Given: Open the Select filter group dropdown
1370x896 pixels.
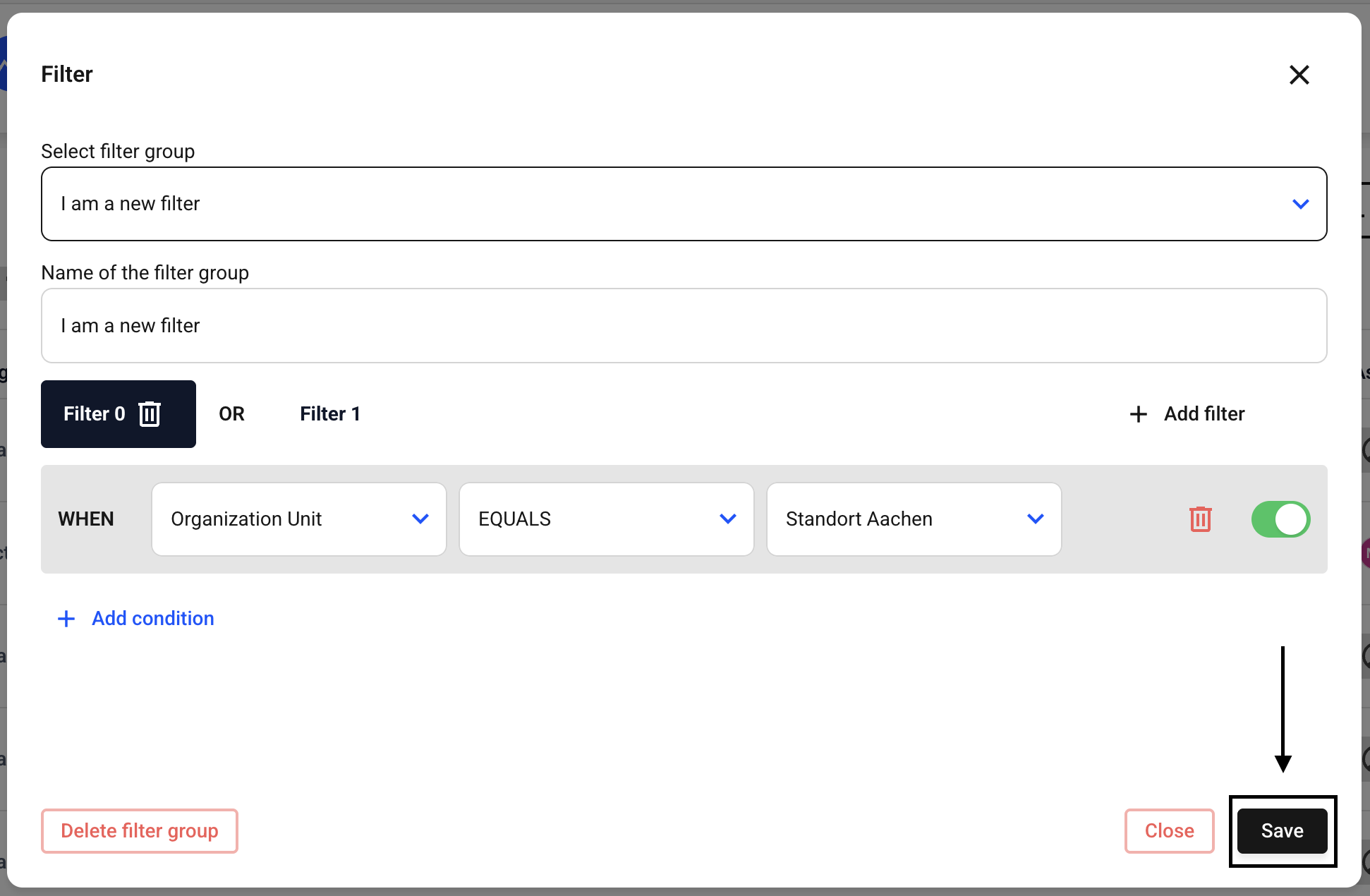Looking at the screenshot, I should (683, 204).
